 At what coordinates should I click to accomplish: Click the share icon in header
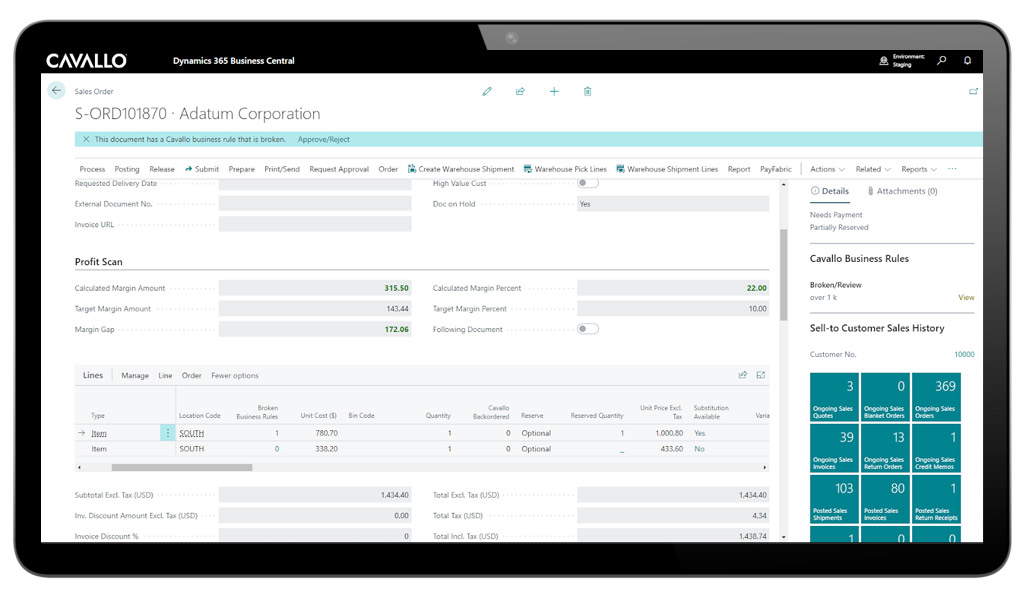click(520, 91)
